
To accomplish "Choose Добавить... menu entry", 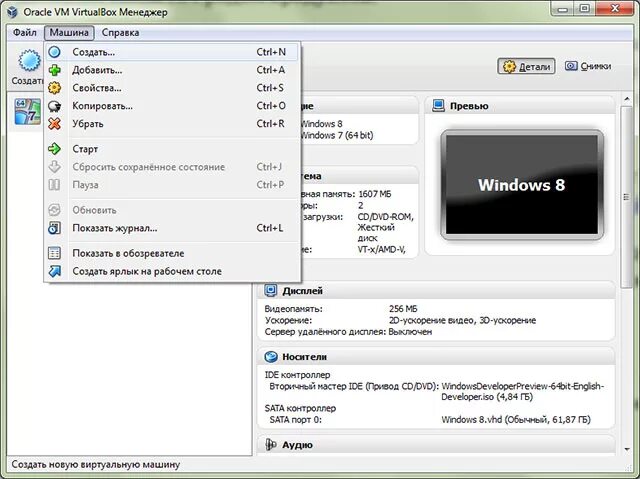I will point(172,70).
